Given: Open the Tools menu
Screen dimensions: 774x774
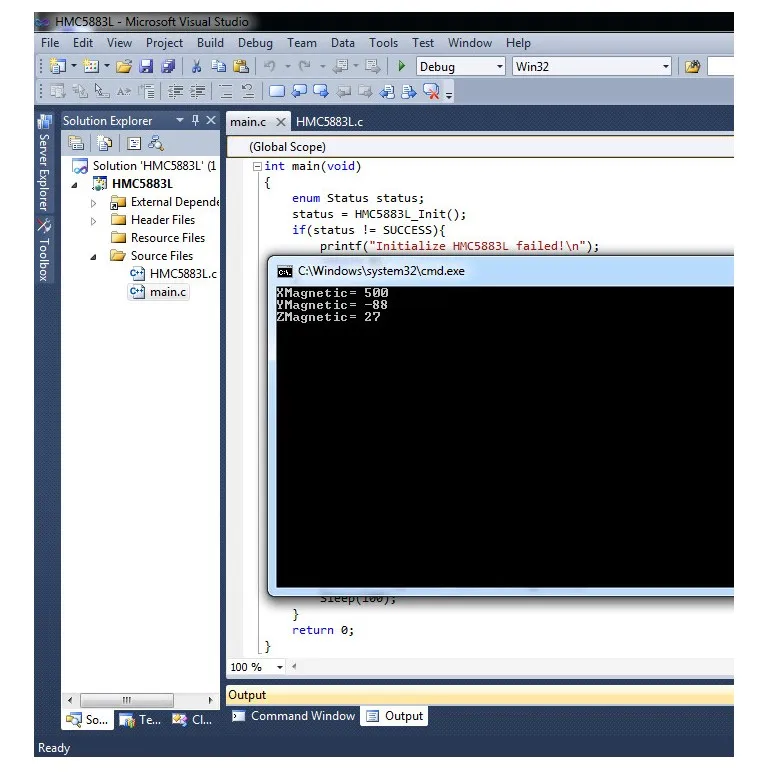Looking at the screenshot, I should [383, 43].
